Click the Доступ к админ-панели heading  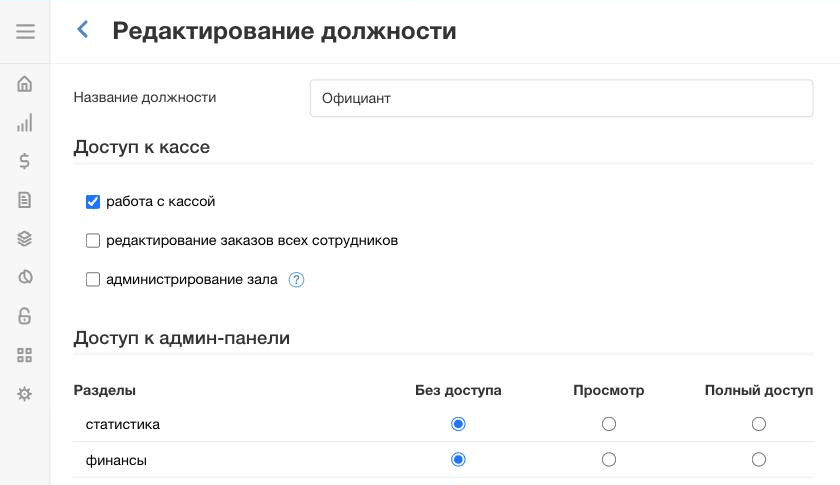[182, 338]
